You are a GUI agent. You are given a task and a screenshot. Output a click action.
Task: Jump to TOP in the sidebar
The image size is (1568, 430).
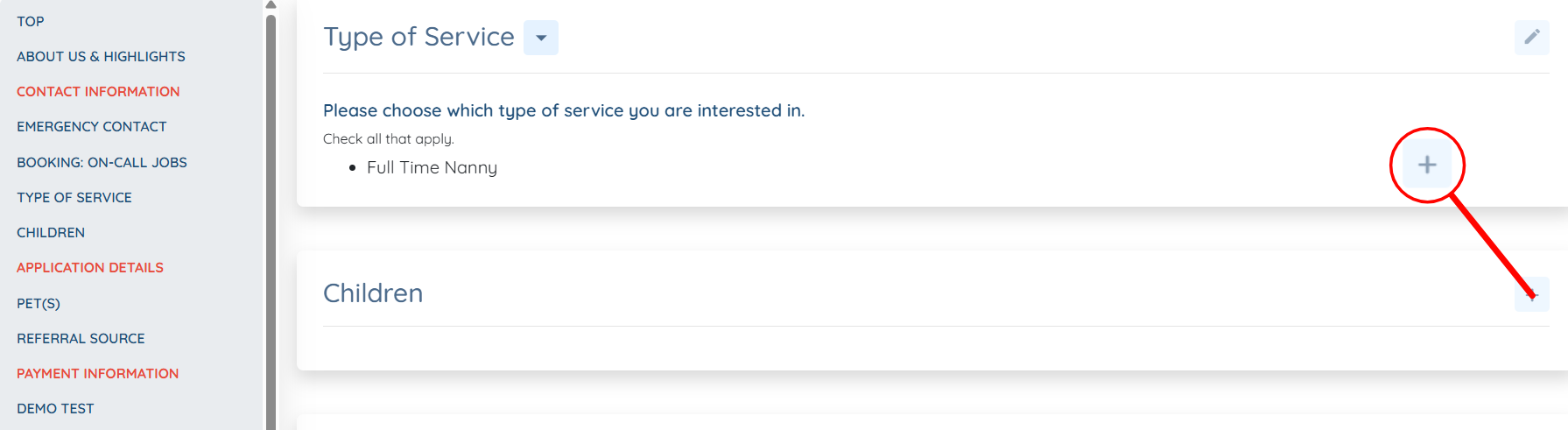pyautogui.click(x=31, y=21)
